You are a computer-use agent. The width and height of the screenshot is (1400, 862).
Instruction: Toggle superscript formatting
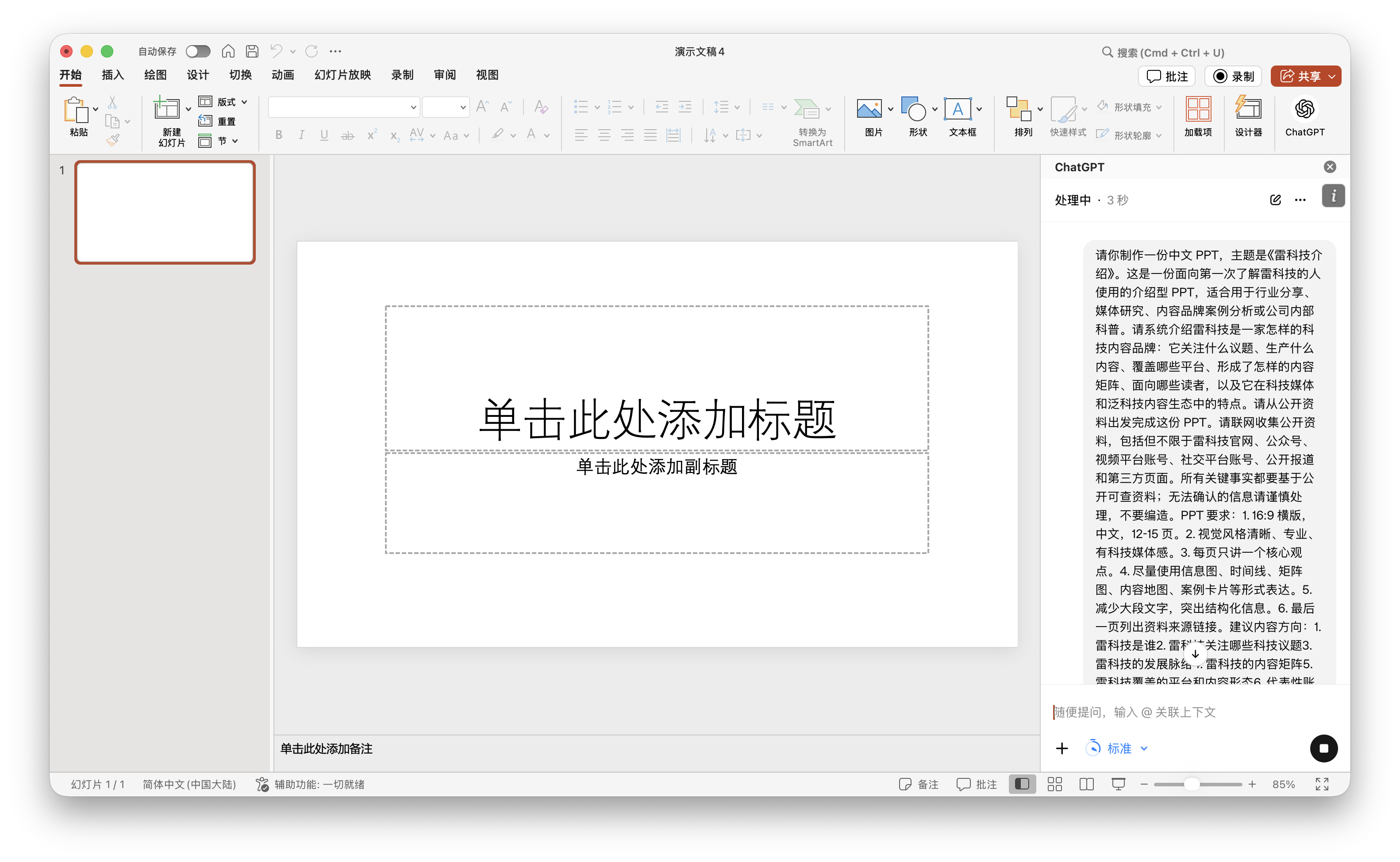coord(372,135)
